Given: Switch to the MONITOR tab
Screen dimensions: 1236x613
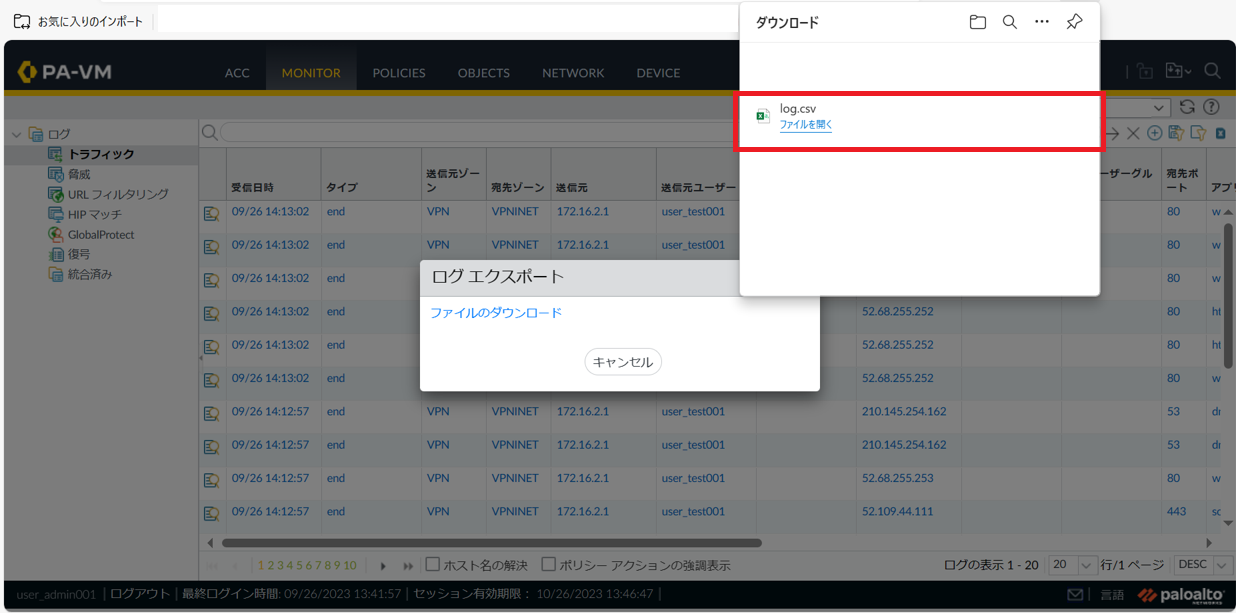Looking at the screenshot, I should pyautogui.click(x=311, y=73).
